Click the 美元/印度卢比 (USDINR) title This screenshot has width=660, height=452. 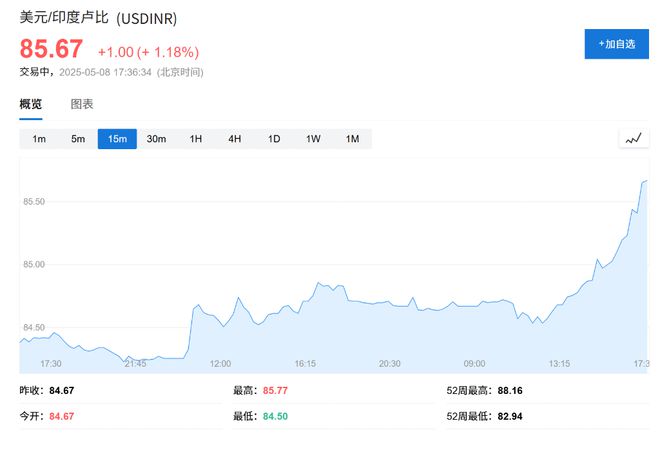82,19
